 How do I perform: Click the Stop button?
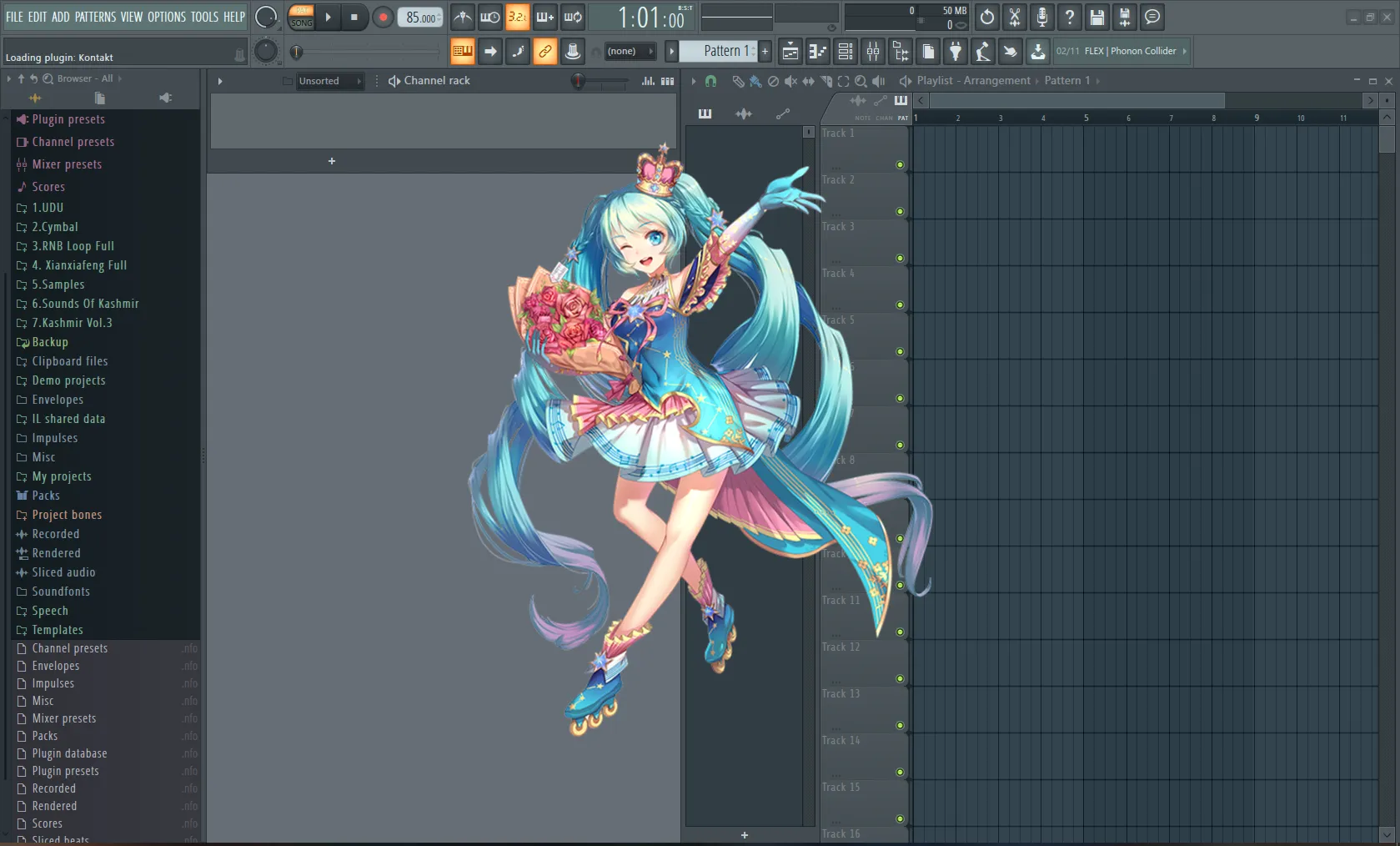click(354, 17)
